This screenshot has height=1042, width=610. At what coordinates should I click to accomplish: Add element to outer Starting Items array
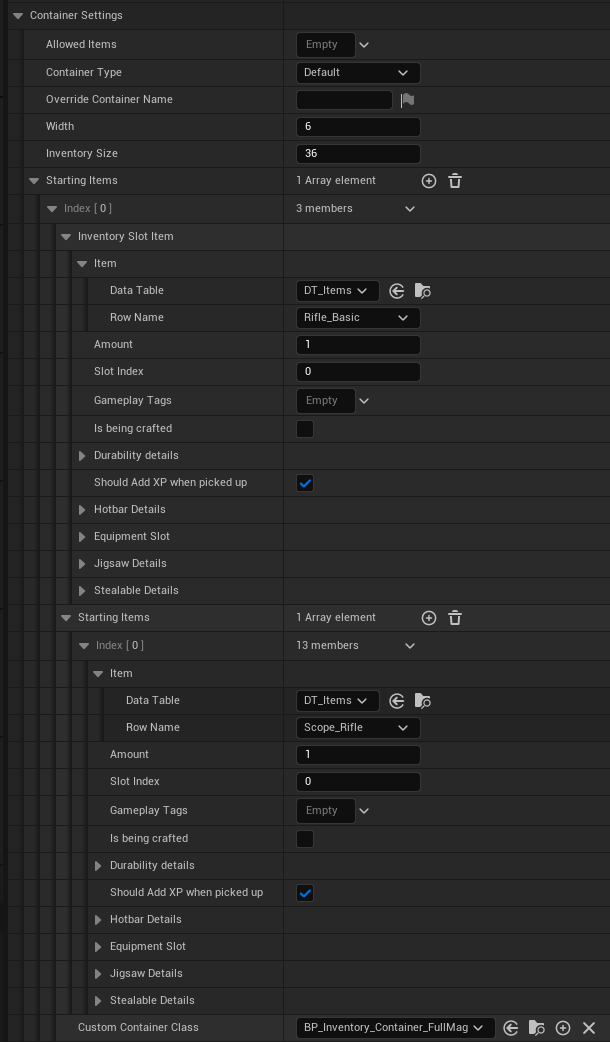coord(429,181)
